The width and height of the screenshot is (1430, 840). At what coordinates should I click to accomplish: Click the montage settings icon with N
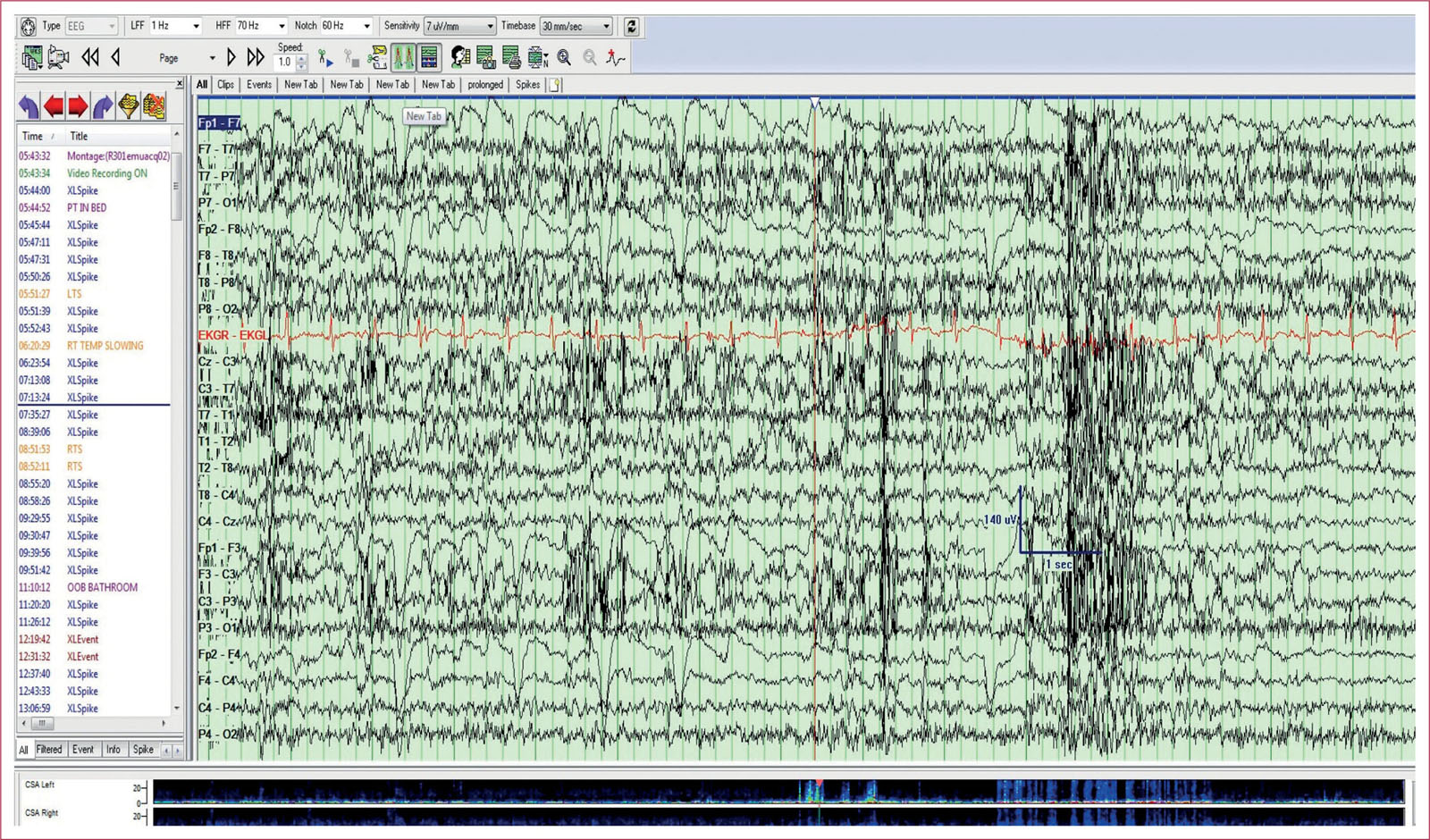coord(538,58)
